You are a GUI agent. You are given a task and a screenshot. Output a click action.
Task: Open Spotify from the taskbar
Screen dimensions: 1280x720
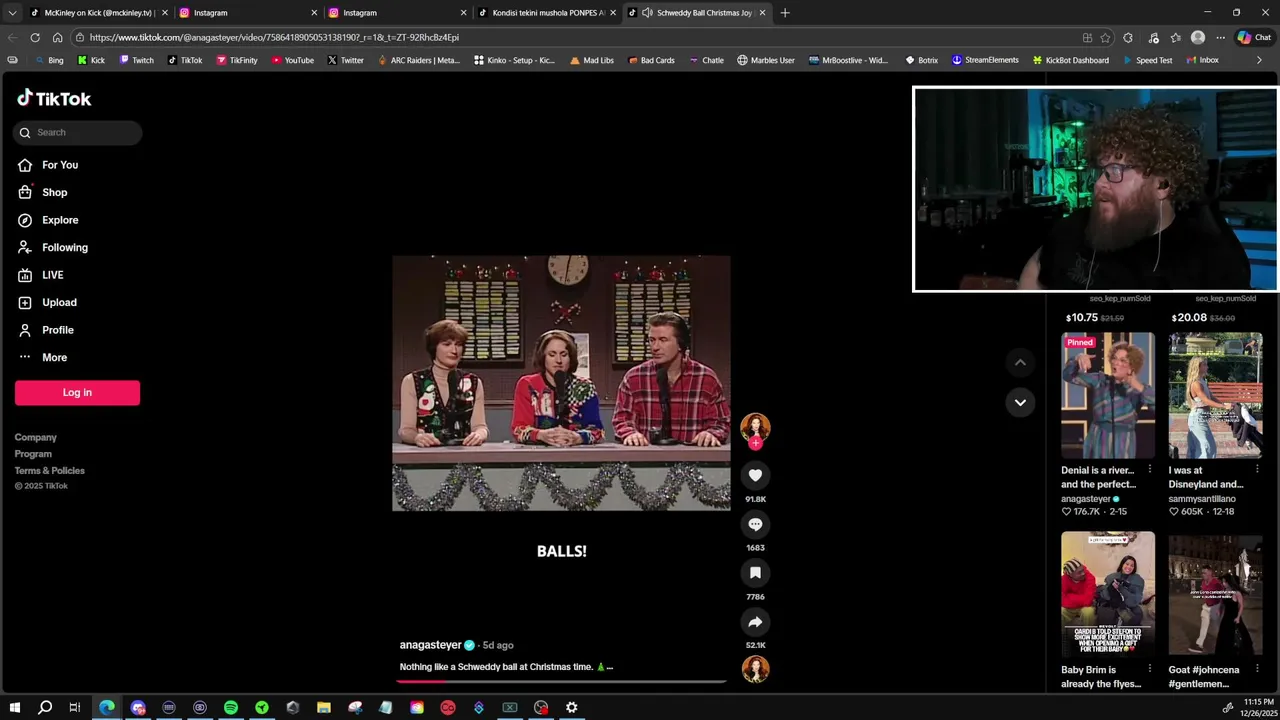tap(231, 708)
